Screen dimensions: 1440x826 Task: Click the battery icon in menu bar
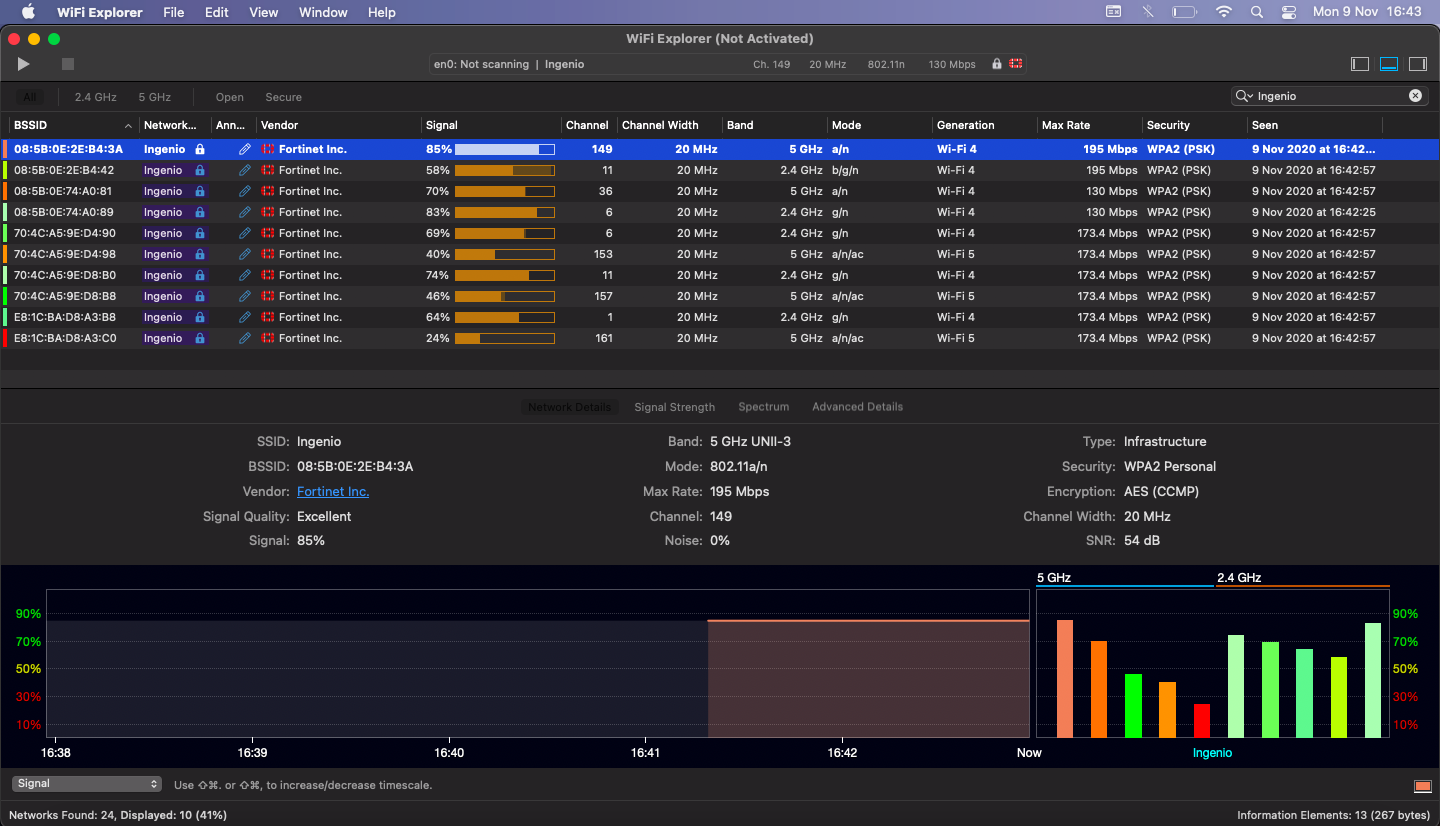(1185, 12)
